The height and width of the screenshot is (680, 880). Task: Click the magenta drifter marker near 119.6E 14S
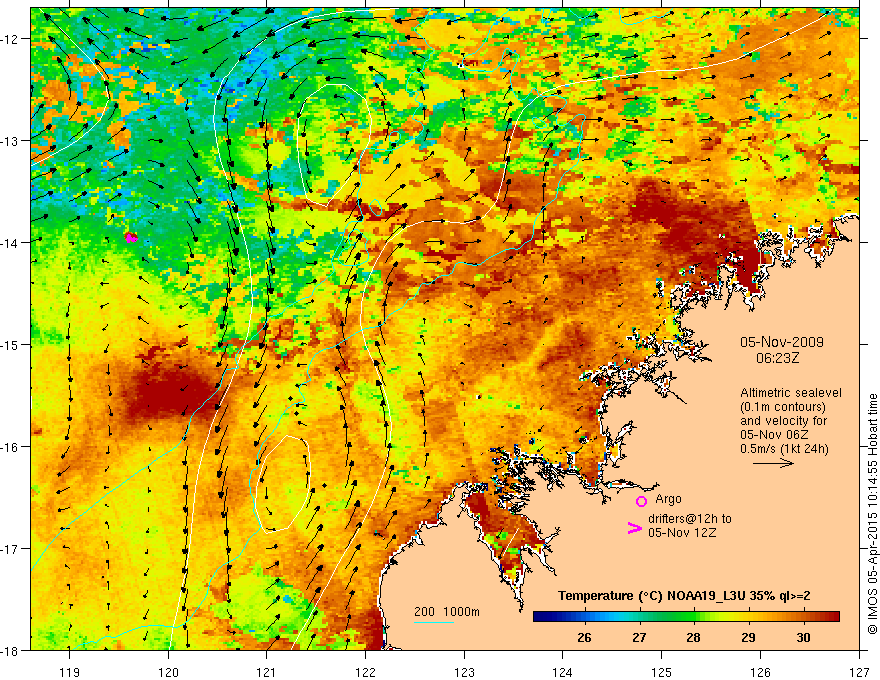130,237
